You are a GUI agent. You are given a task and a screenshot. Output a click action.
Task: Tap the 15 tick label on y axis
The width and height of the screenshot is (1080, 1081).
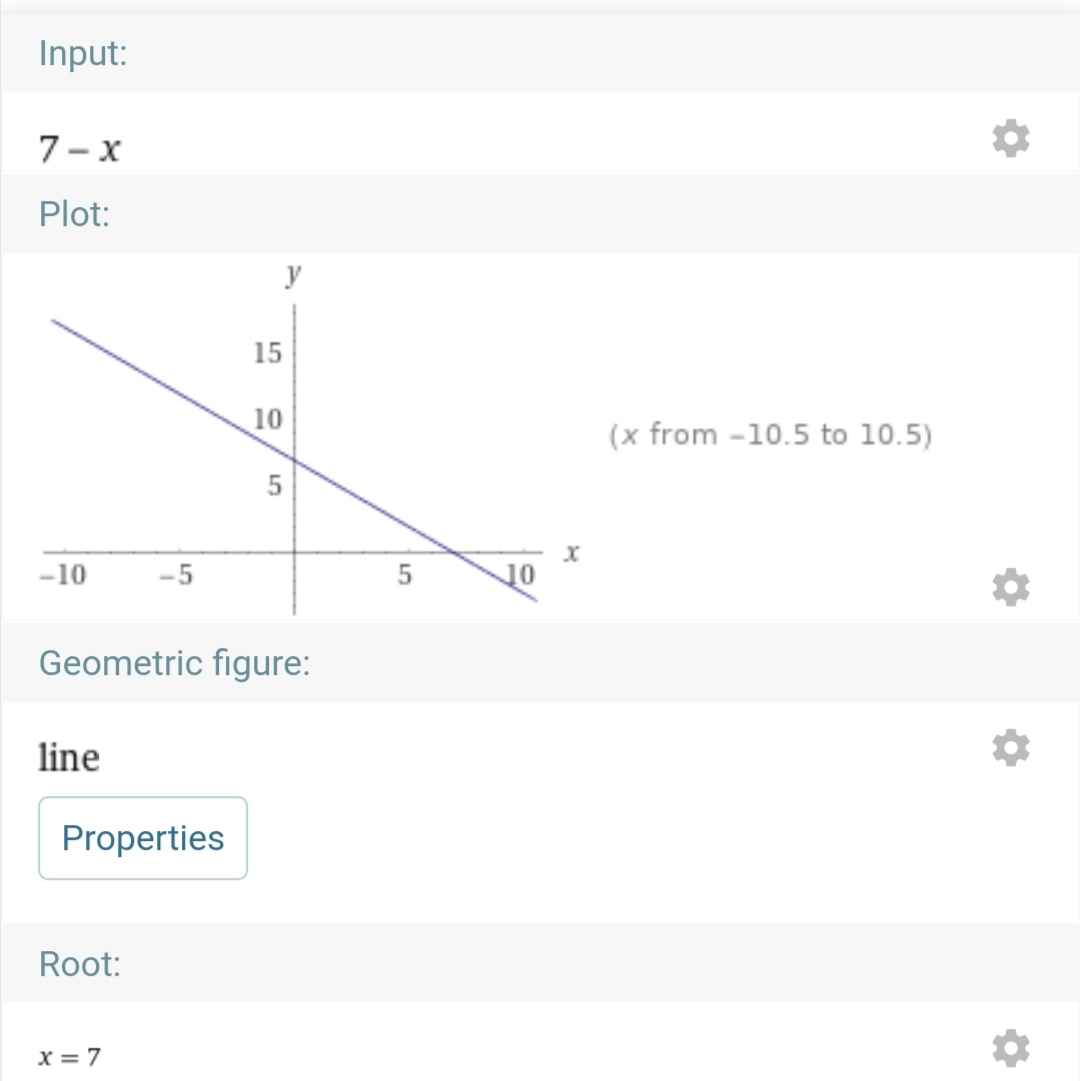pyautogui.click(x=268, y=353)
